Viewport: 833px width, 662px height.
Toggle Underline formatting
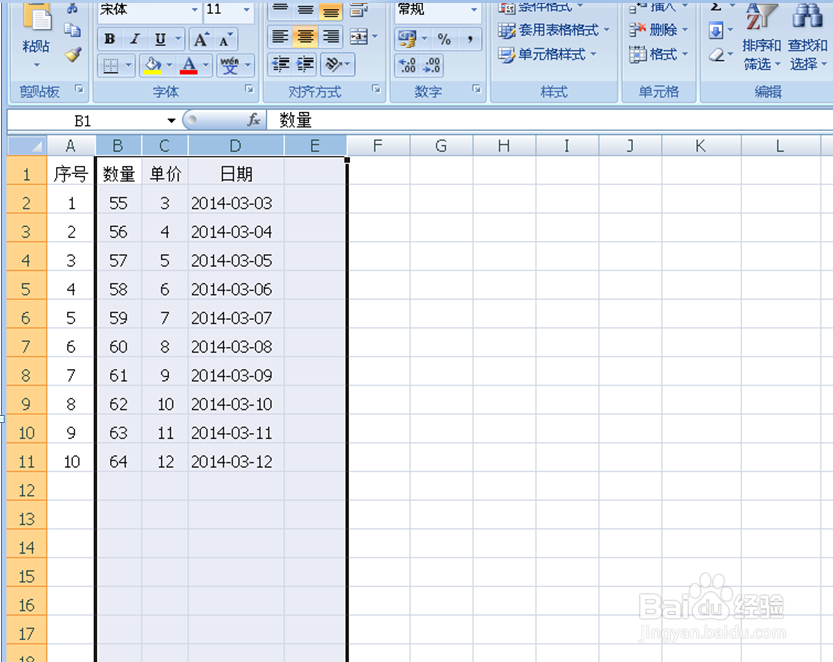click(x=160, y=39)
